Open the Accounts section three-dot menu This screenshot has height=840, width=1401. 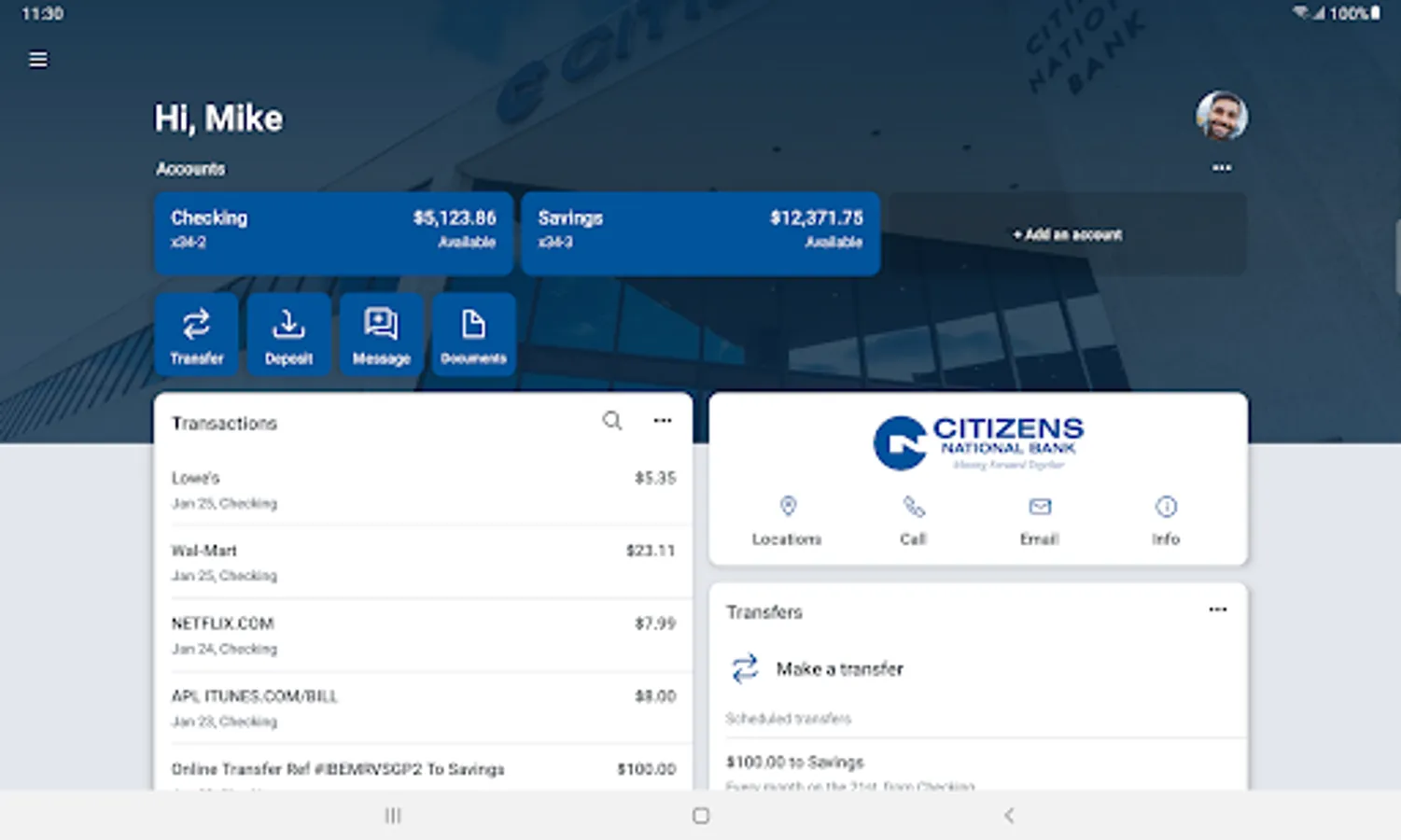coord(1222,168)
